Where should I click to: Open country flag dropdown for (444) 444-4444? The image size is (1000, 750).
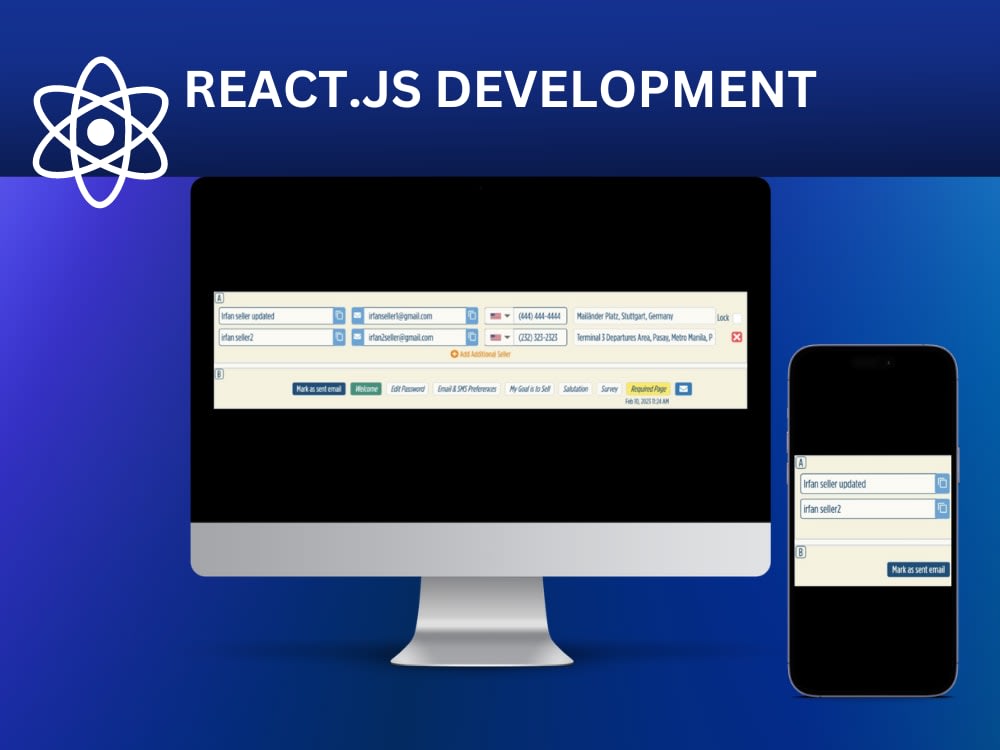pyautogui.click(x=499, y=316)
